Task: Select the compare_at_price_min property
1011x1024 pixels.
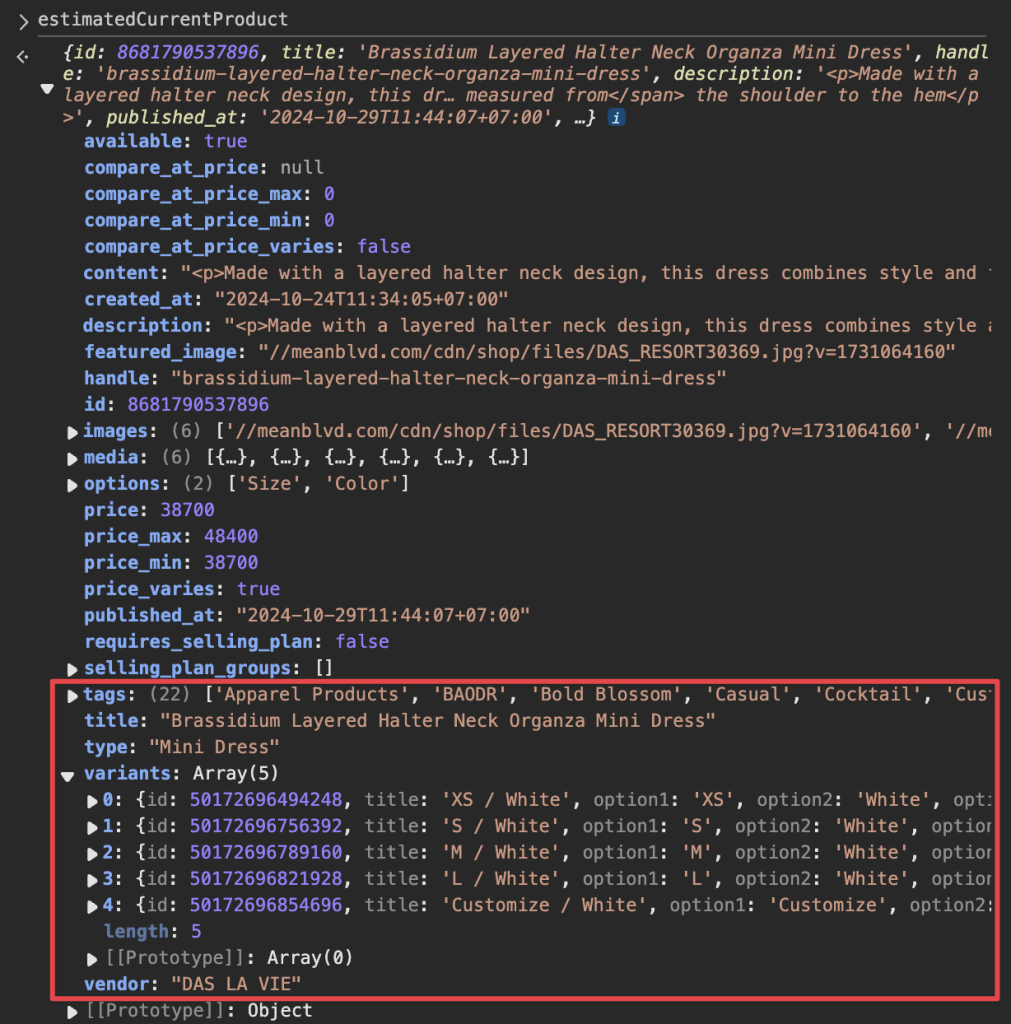Action: point(209,220)
